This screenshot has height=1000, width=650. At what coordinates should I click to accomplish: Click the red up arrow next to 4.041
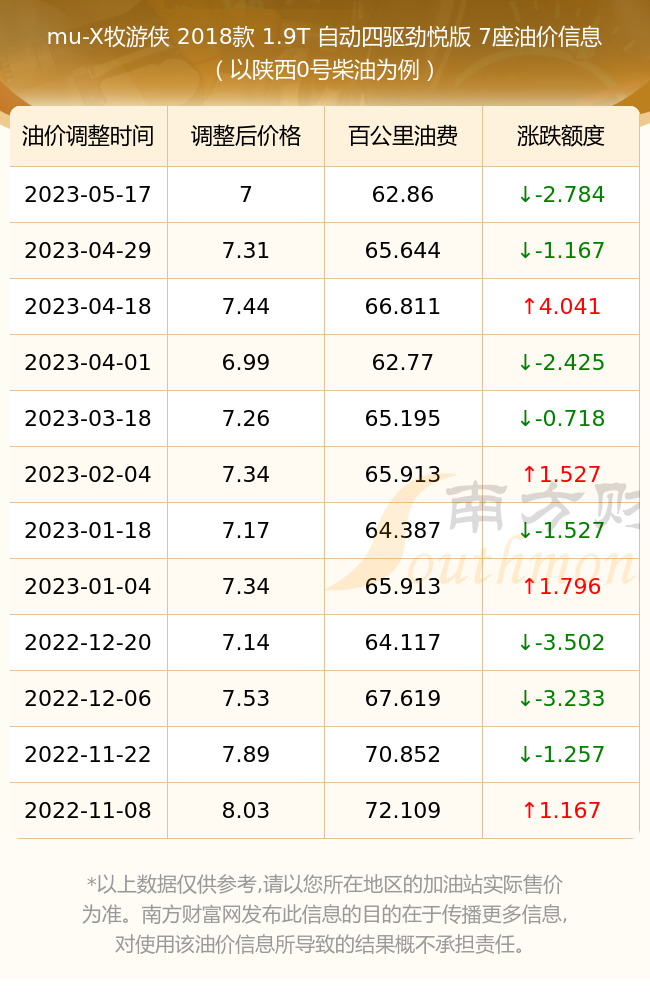(x=529, y=307)
